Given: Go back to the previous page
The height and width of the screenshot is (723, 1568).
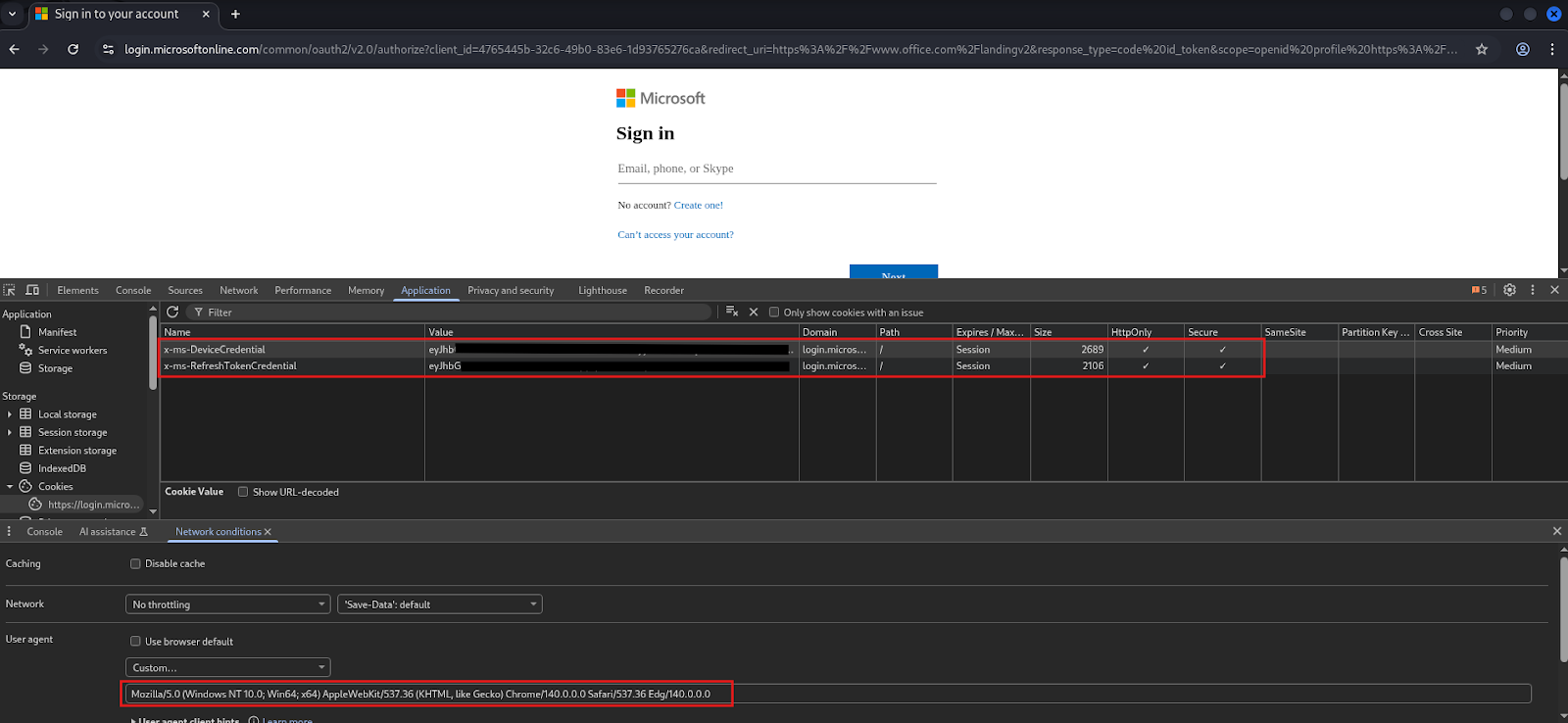Looking at the screenshot, I should pyautogui.click(x=14, y=49).
